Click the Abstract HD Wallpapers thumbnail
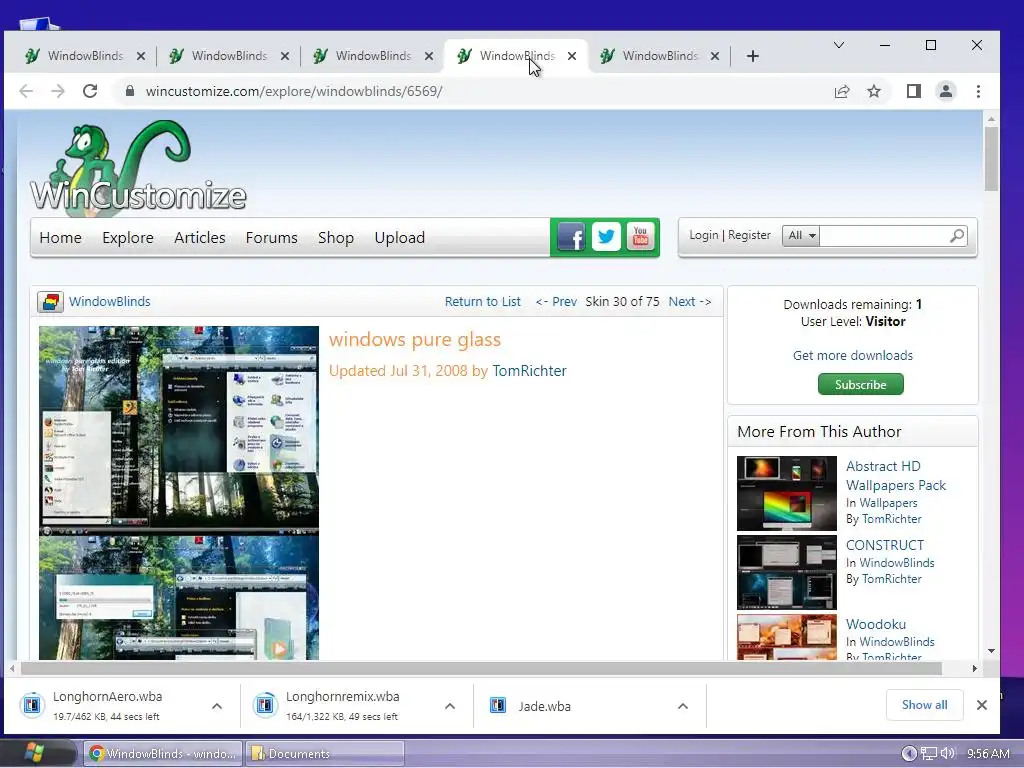 pyautogui.click(x=786, y=493)
